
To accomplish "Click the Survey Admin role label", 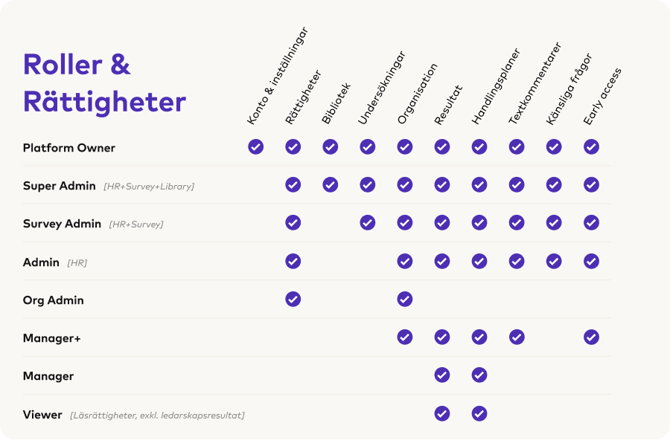I will point(62,224).
